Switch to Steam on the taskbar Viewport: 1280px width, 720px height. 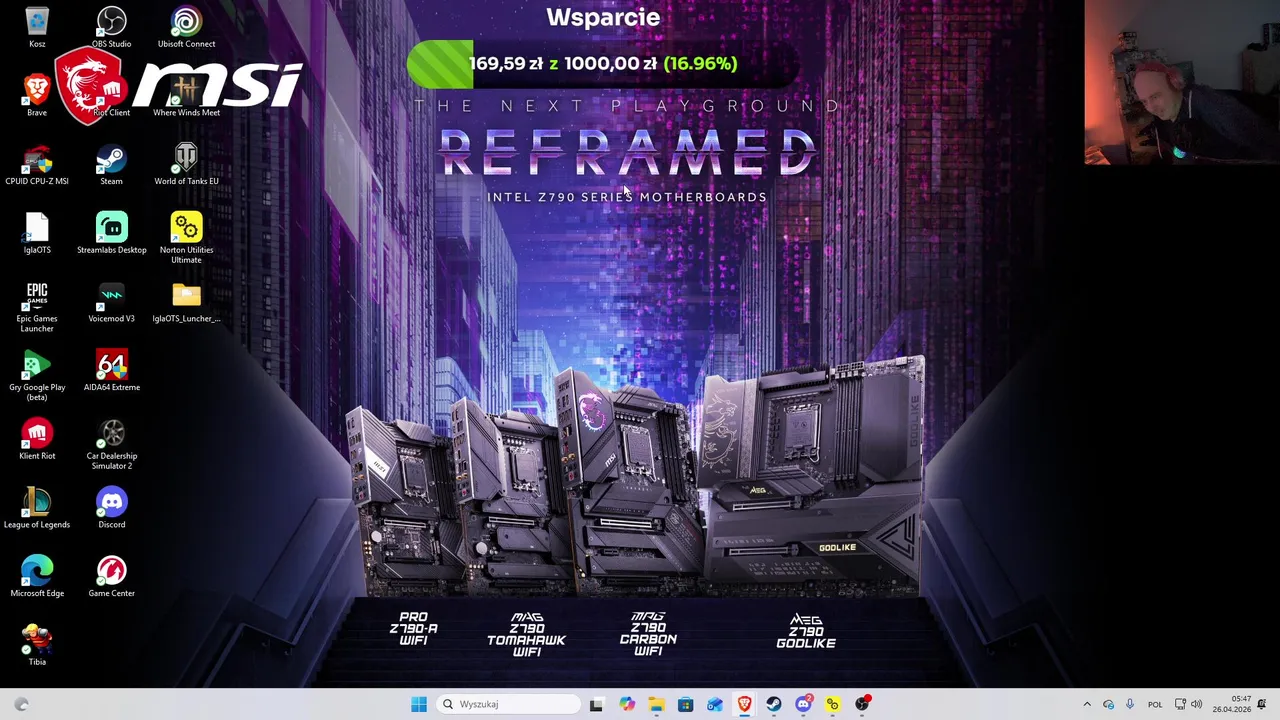pyautogui.click(x=773, y=704)
